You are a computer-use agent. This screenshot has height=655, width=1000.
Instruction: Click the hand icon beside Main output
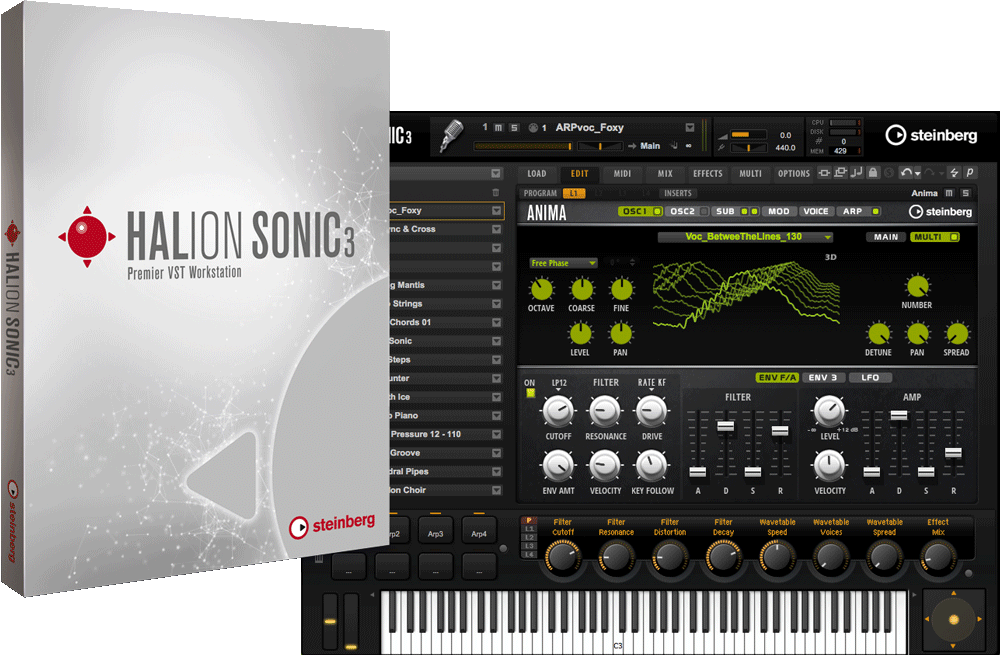[674, 146]
